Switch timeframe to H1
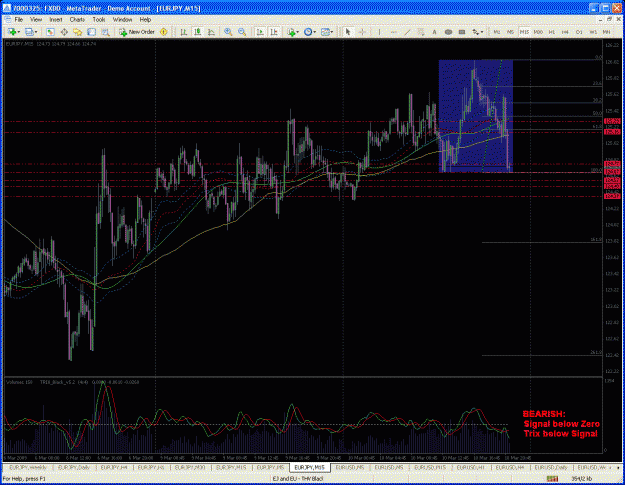 point(552,32)
